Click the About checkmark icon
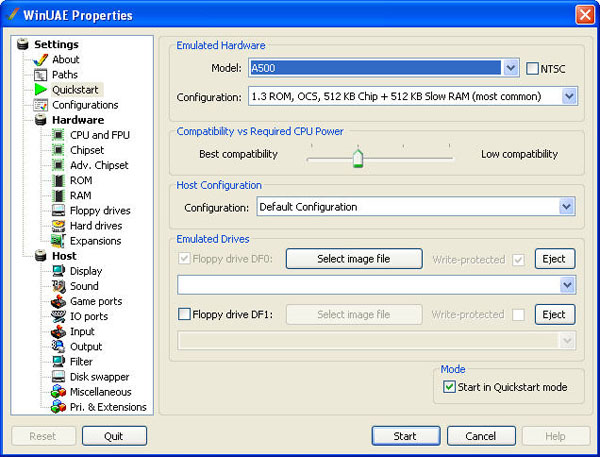This screenshot has height=457, width=600. point(40,60)
